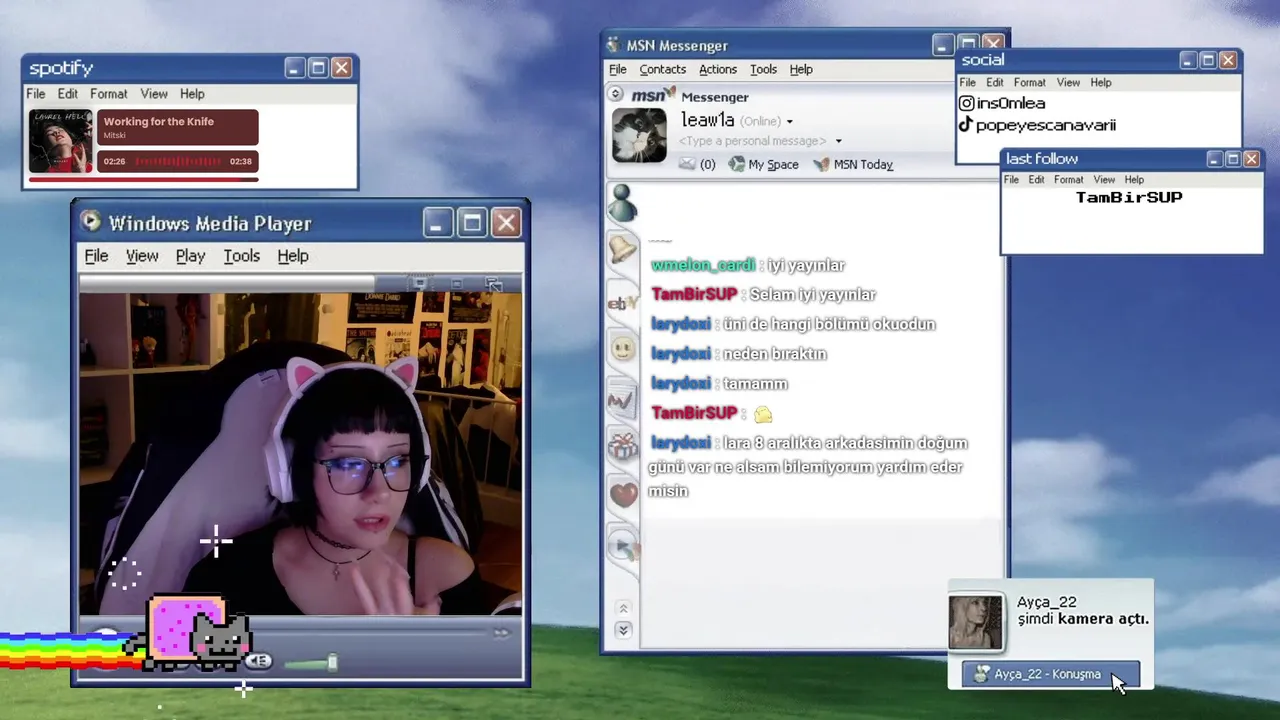
Task: Click the 'şimdi kamera açtı' notification text
Action: click(1083, 619)
